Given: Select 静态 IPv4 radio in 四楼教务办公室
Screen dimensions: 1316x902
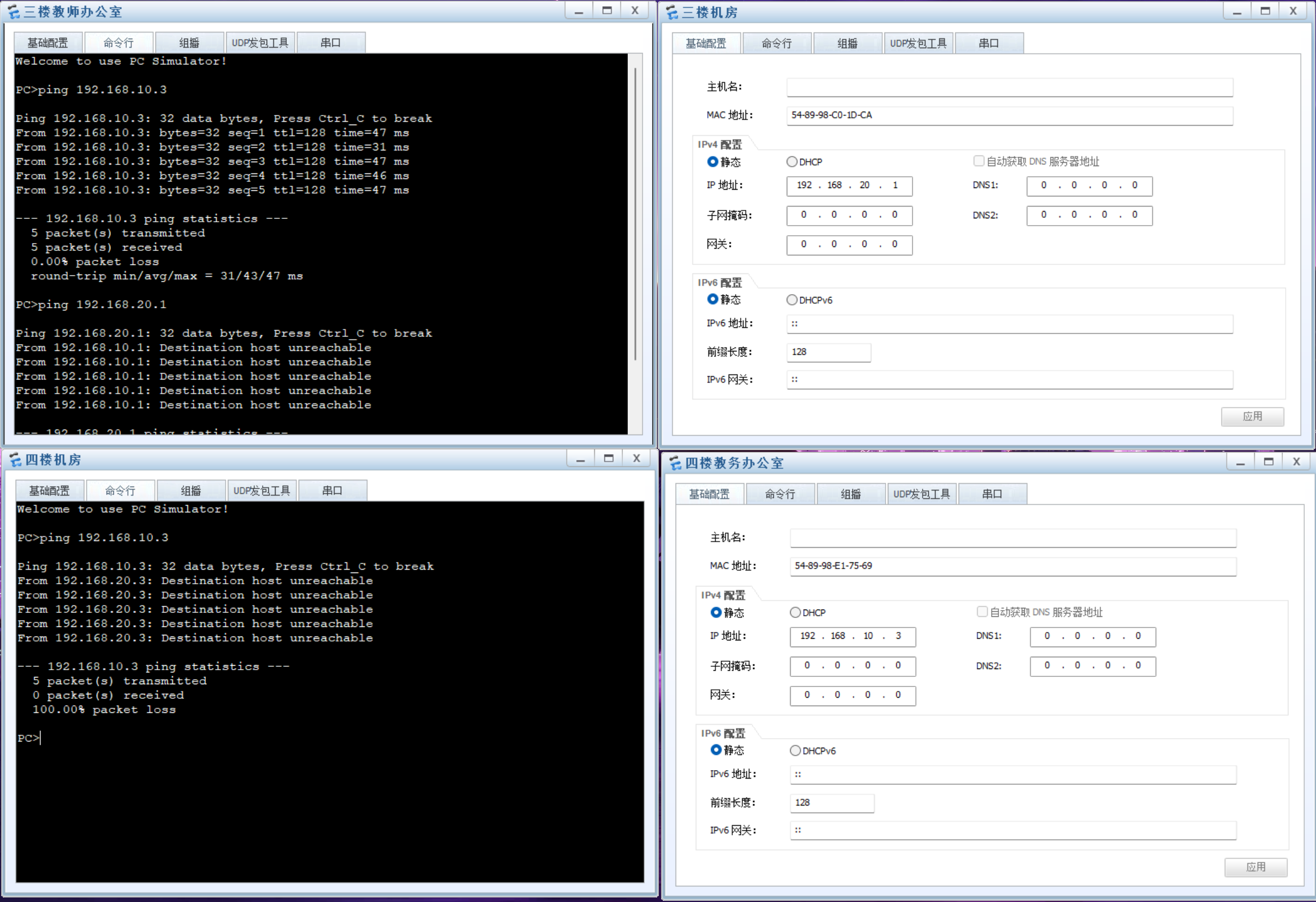Looking at the screenshot, I should click(716, 613).
